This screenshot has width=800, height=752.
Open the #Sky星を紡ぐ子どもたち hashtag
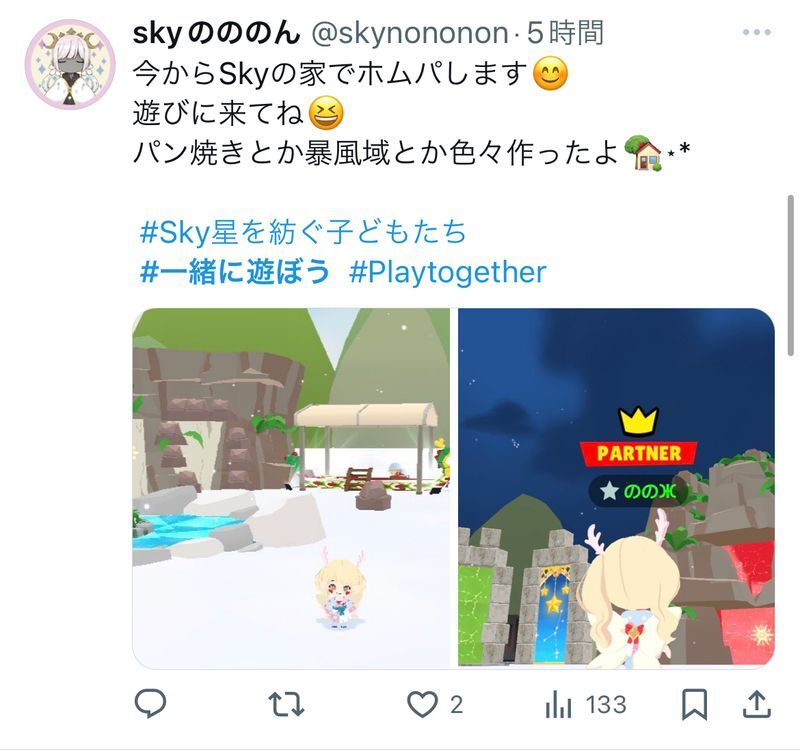point(303,232)
